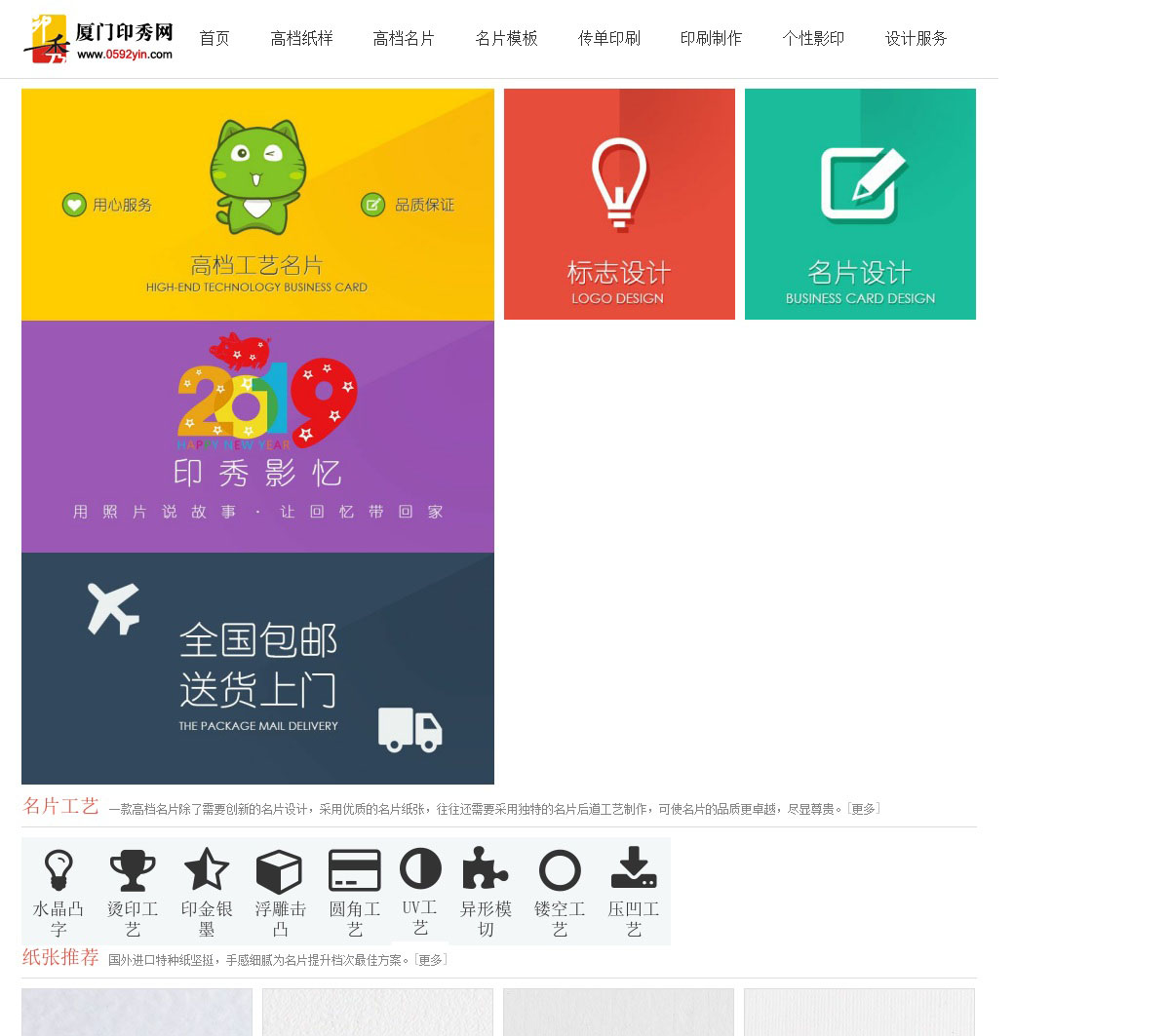Open the 圆角工艺 text link
The height and width of the screenshot is (1036, 1170).
point(355,919)
